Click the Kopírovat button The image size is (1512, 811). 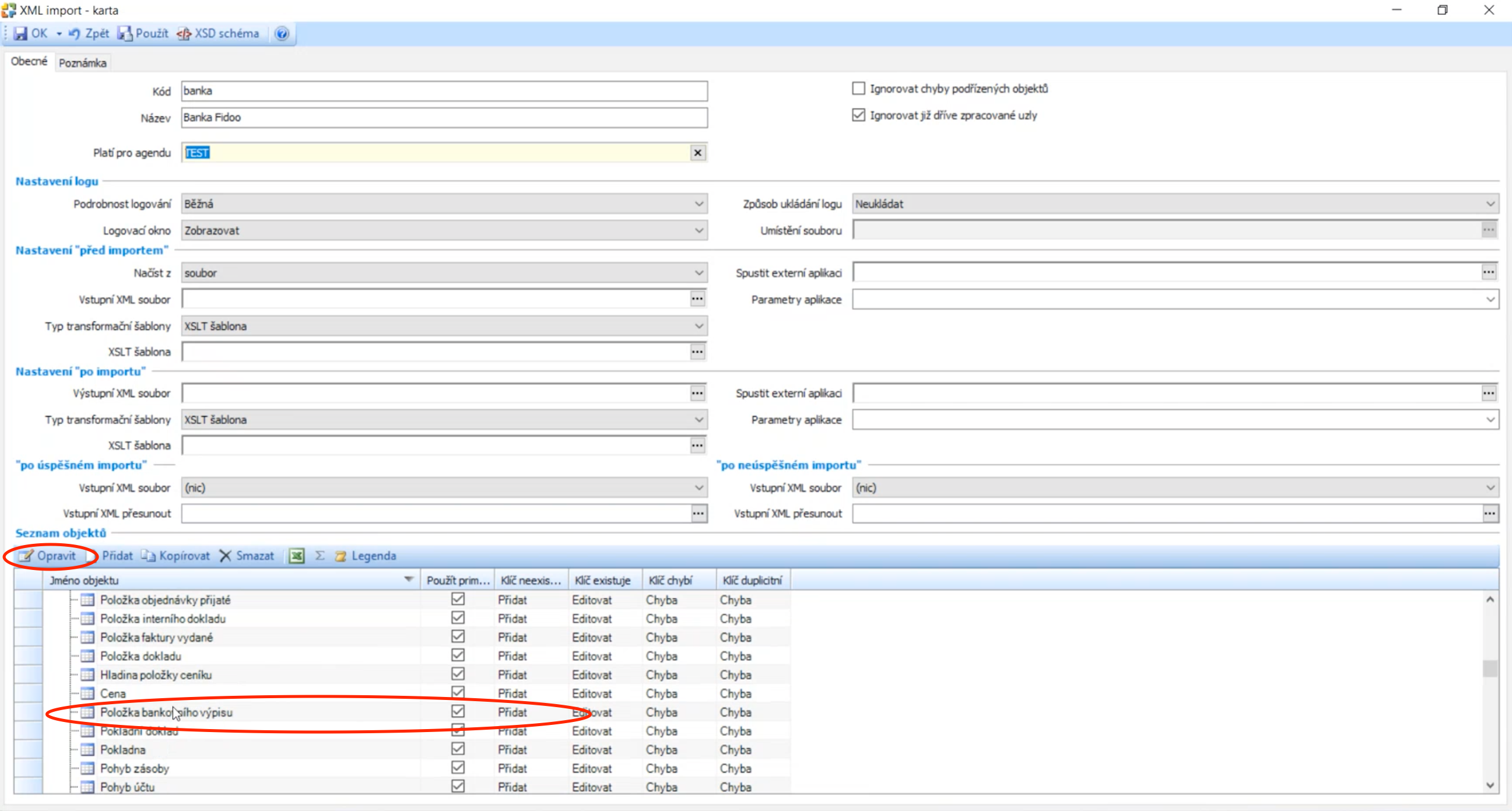(x=176, y=556)
